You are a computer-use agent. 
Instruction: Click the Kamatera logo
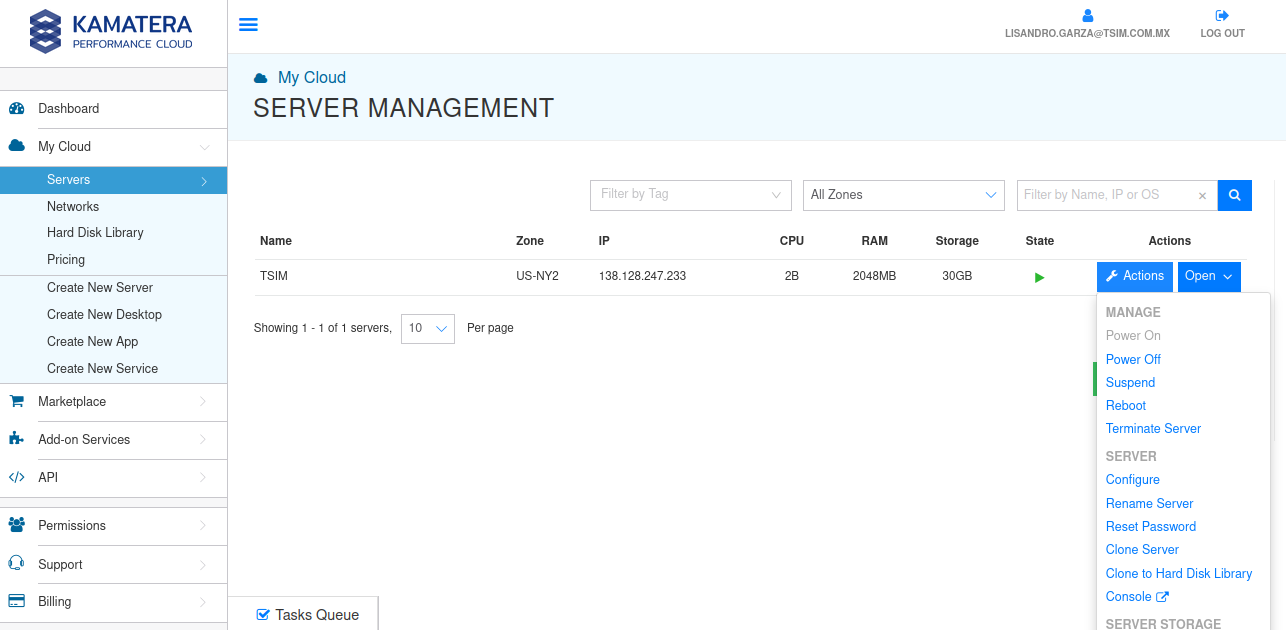click(x=112, y=31)
